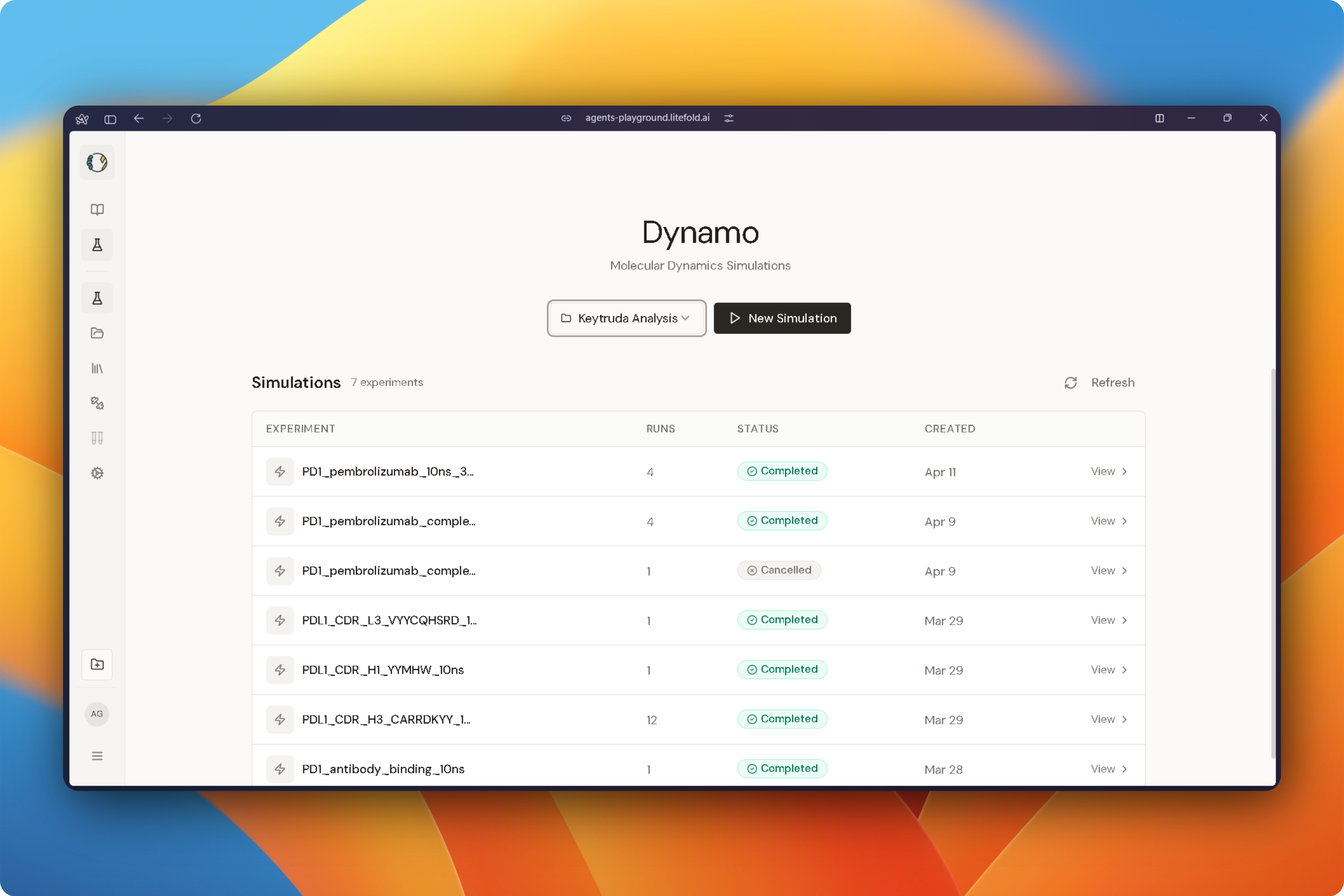Click the agents-playground.litefold.ai address bar
Image resolution: width=1344 pixels, height=896 pixels.
coord(647,118)
